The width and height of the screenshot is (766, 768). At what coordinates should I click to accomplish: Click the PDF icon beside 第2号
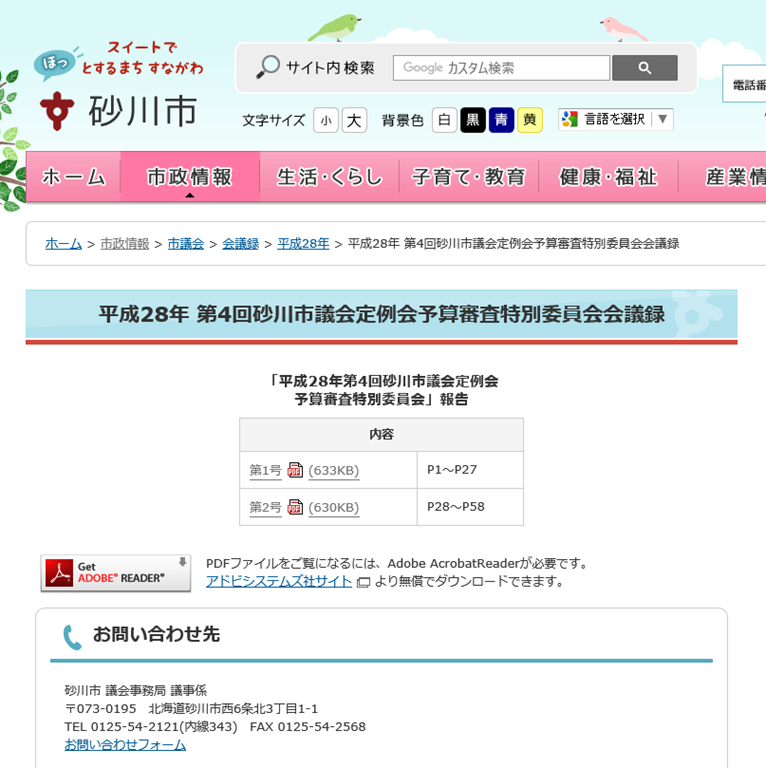click(x=295, y=507)
